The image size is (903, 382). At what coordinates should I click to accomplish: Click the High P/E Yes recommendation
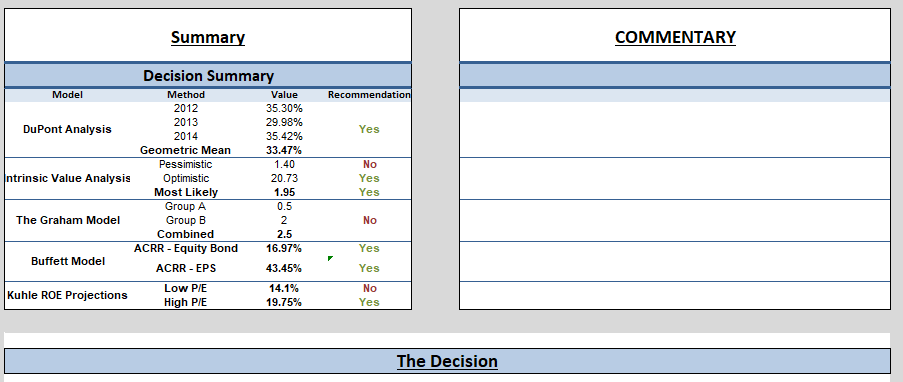[369, 302]
